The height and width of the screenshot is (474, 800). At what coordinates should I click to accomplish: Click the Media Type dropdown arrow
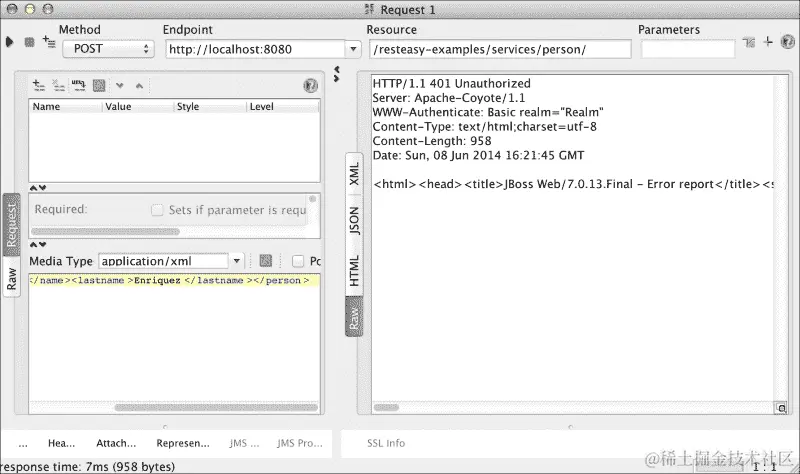tap(237, 261)
